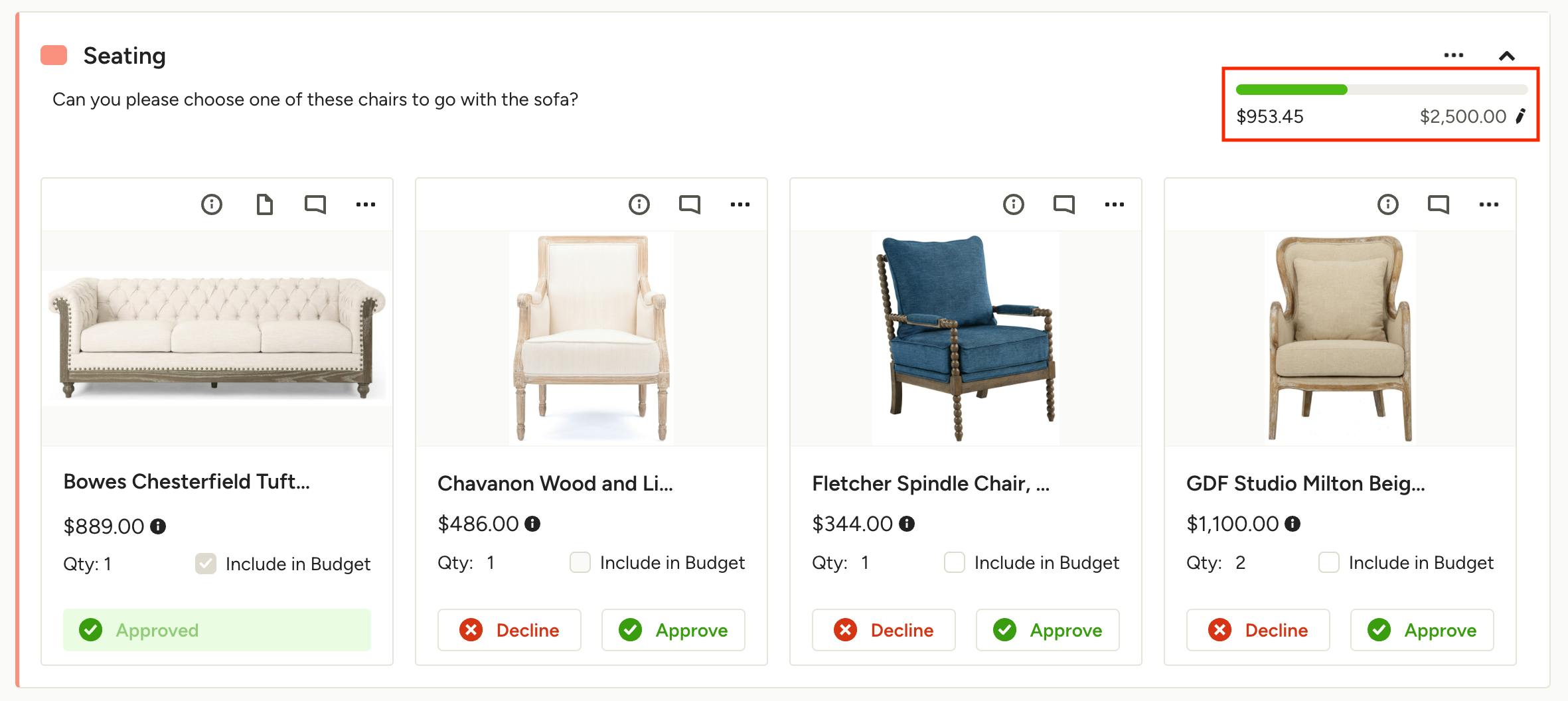This screenshot has height=701, width=1568.
Task: Approve the Fletcher Spindle Chair
Action: [x=1048, y=630]
